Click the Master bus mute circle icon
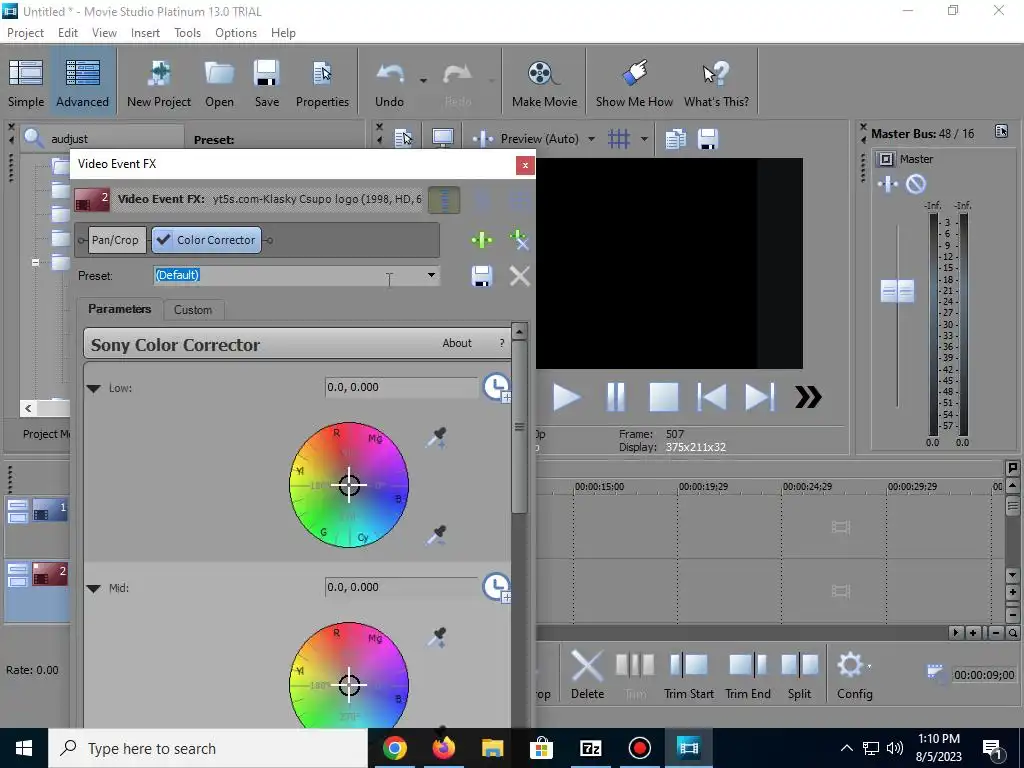Image resolution: width=1024 pixels, height=768 pixels. [x=916, y=184]
